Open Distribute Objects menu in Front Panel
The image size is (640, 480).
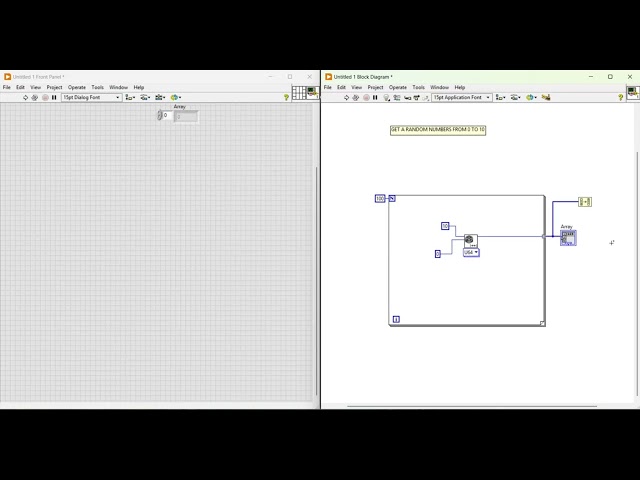[145, 98]
